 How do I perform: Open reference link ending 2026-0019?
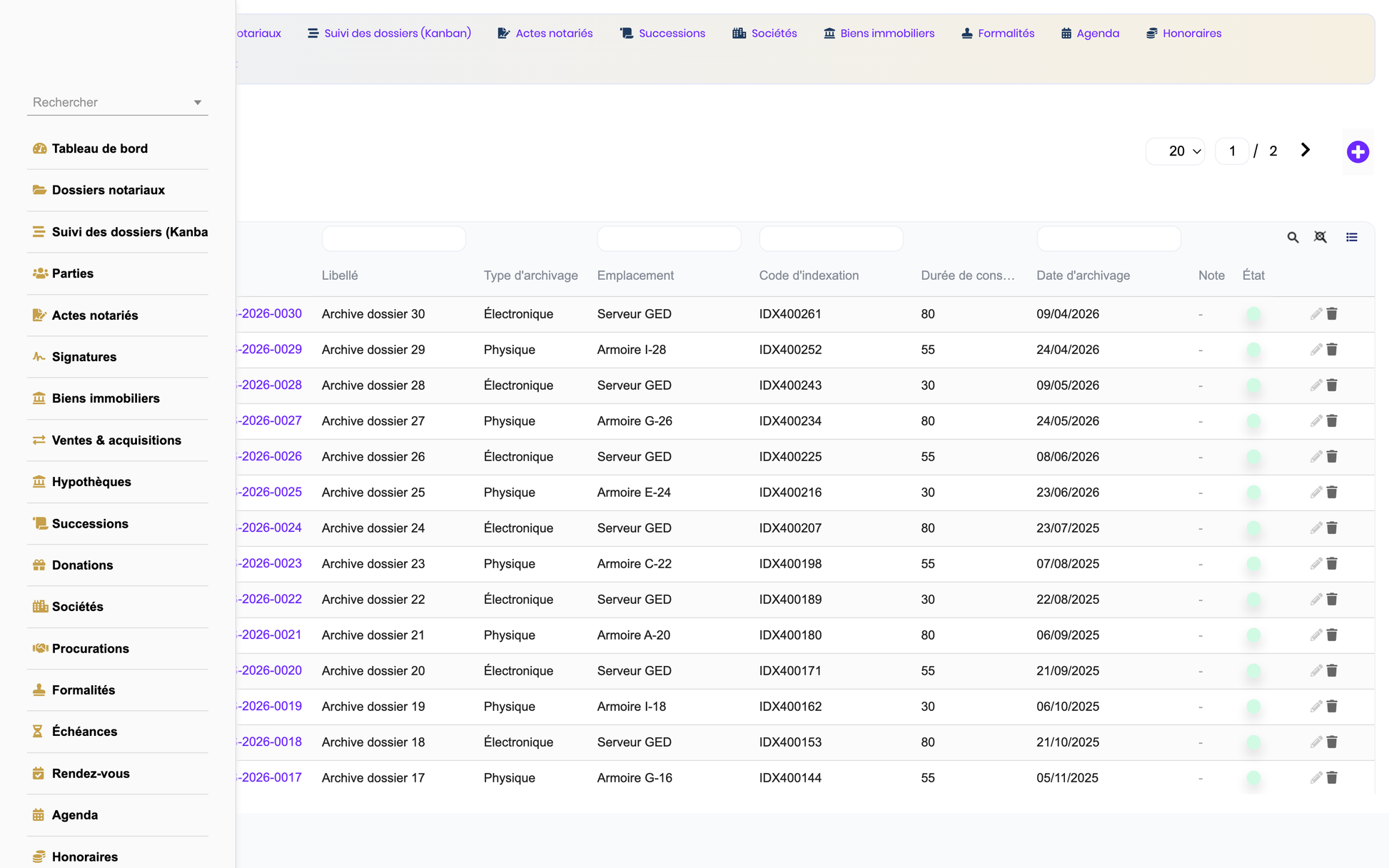pyautogui.click(x=269, y=707)
